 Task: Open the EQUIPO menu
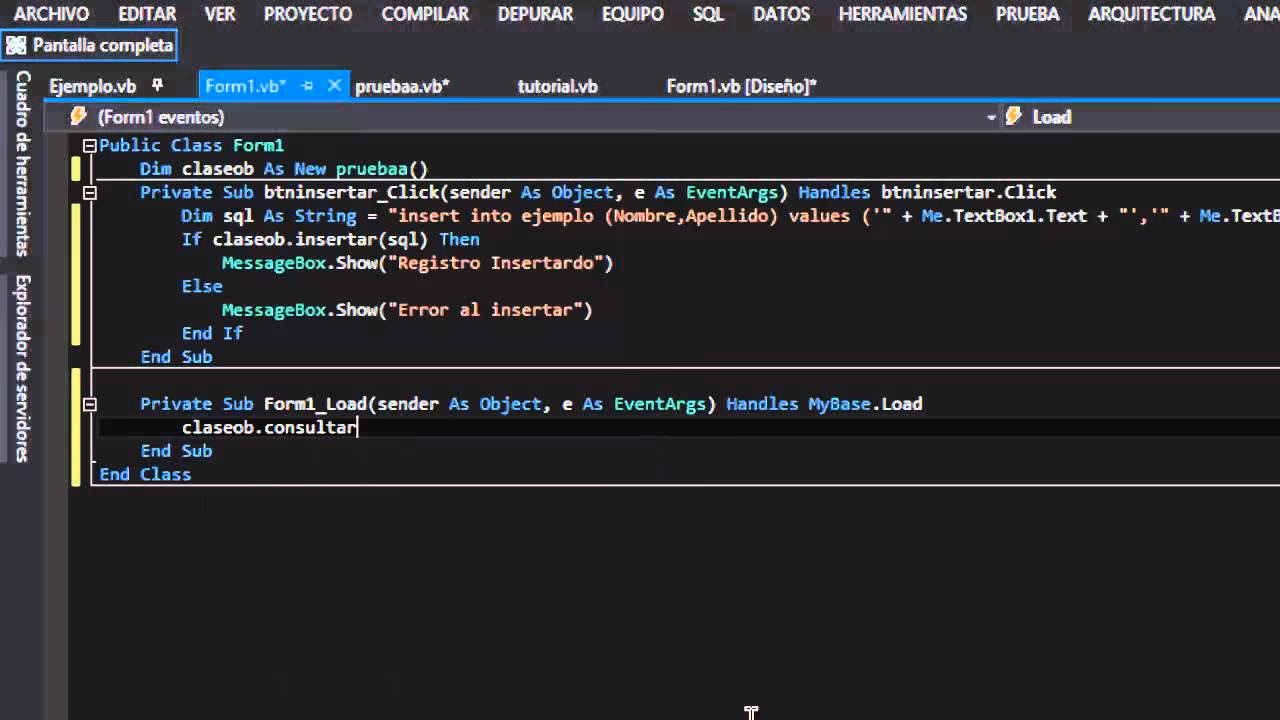[x=633, y=14]
